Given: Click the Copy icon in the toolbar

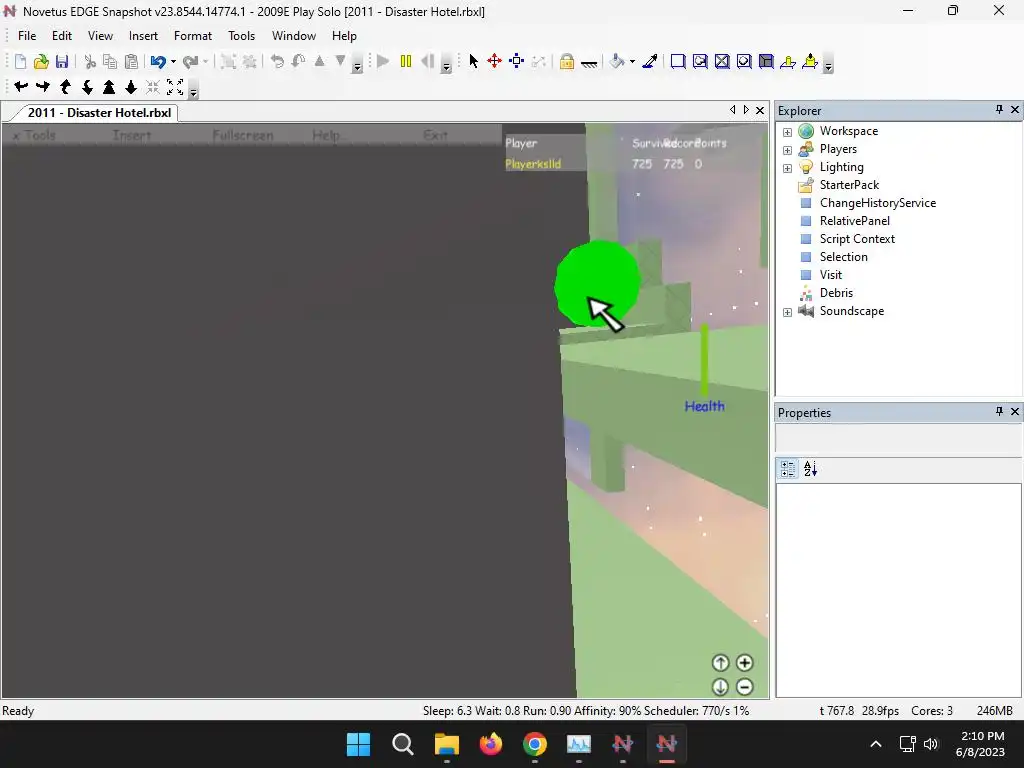Looking at the screenshot, I should [x=110, y=61].
